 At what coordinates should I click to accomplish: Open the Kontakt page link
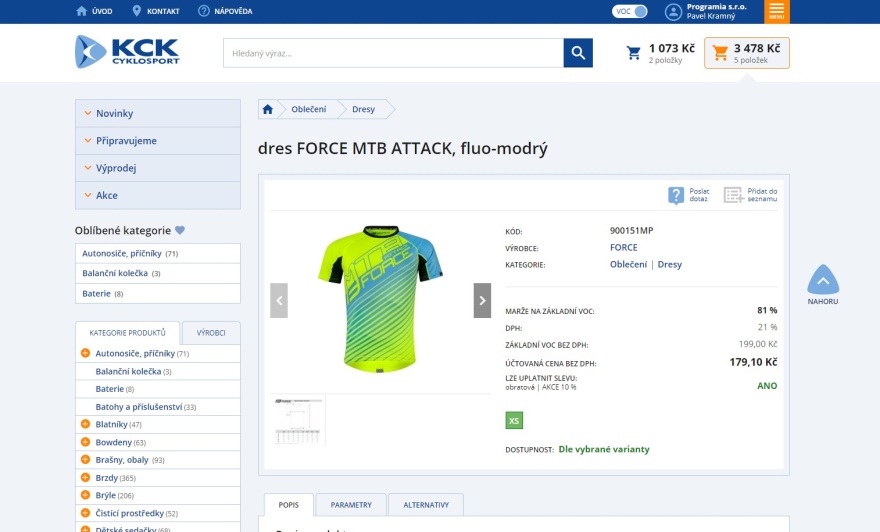(x=155, y=11)
